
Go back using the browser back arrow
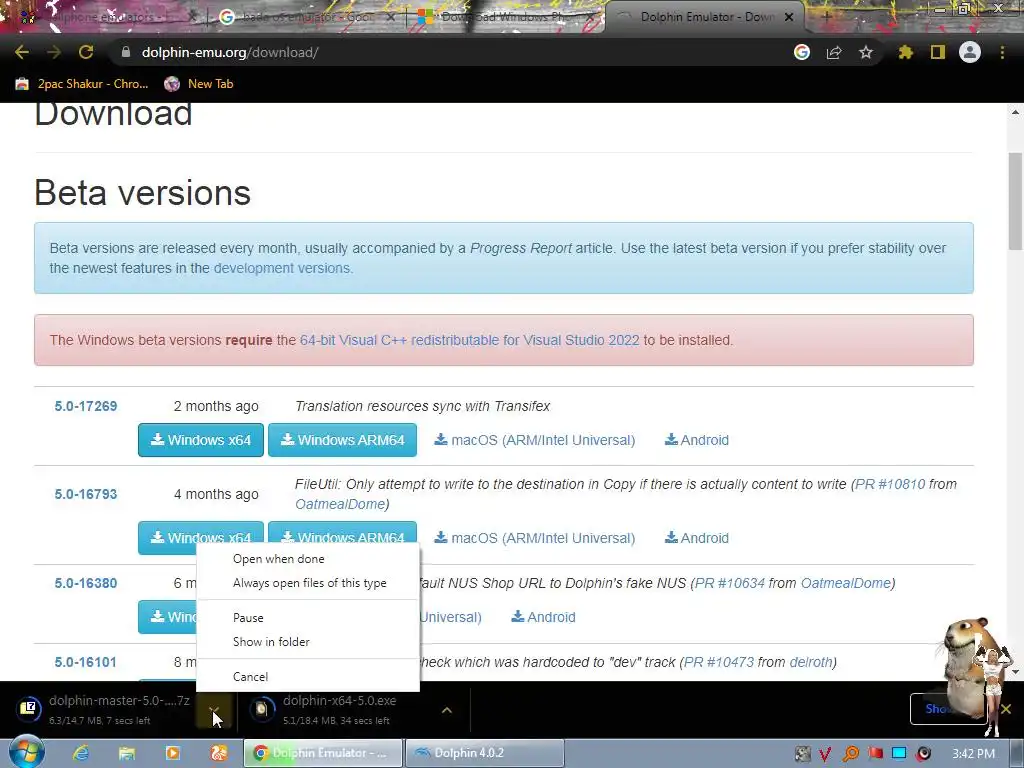point(22,52)
